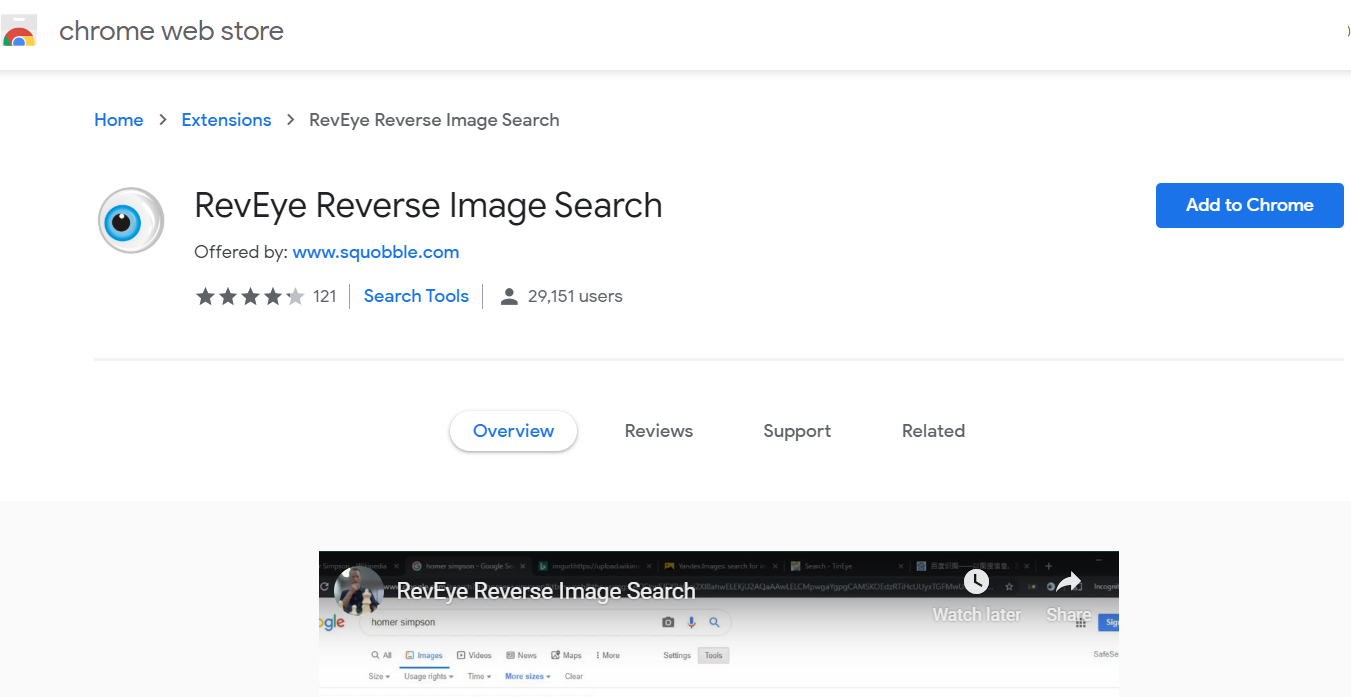Click the "RevEye Reverse Image Search" breadcrumb text
This screenshot has height=697, width=1351.
coord(434,120)
